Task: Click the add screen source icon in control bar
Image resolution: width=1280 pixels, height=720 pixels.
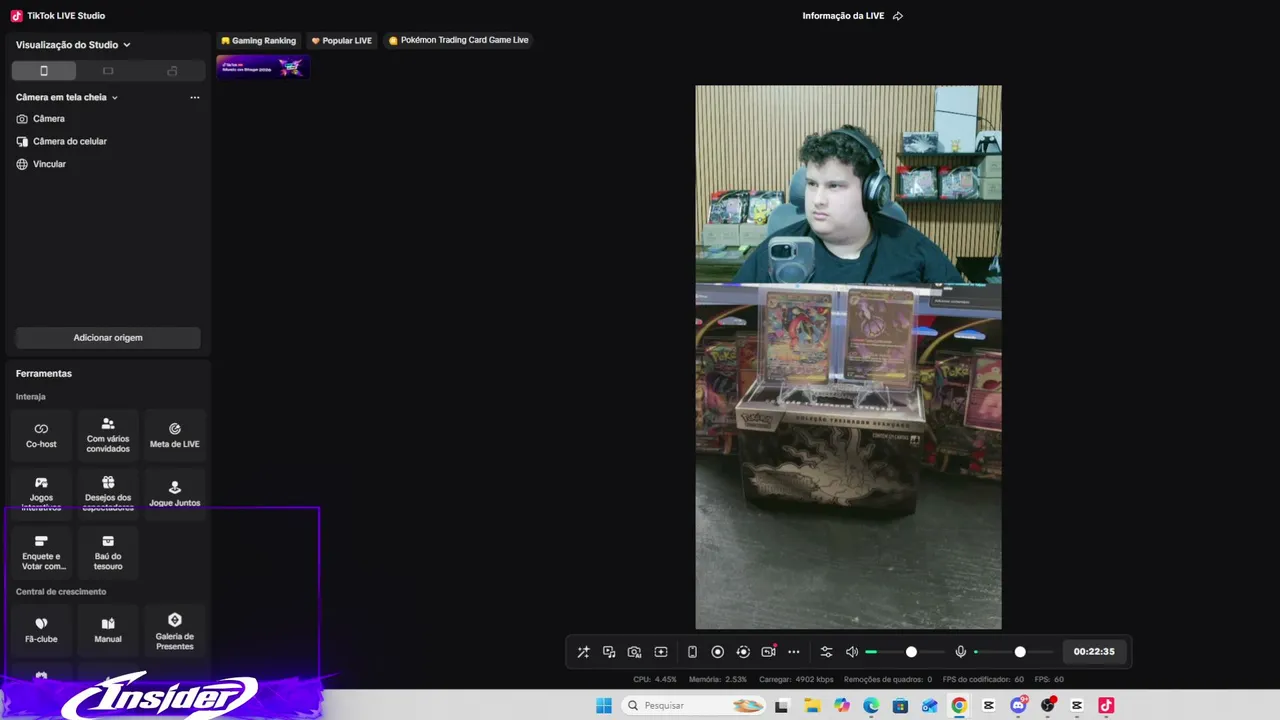Action: (x=661, y=652)
